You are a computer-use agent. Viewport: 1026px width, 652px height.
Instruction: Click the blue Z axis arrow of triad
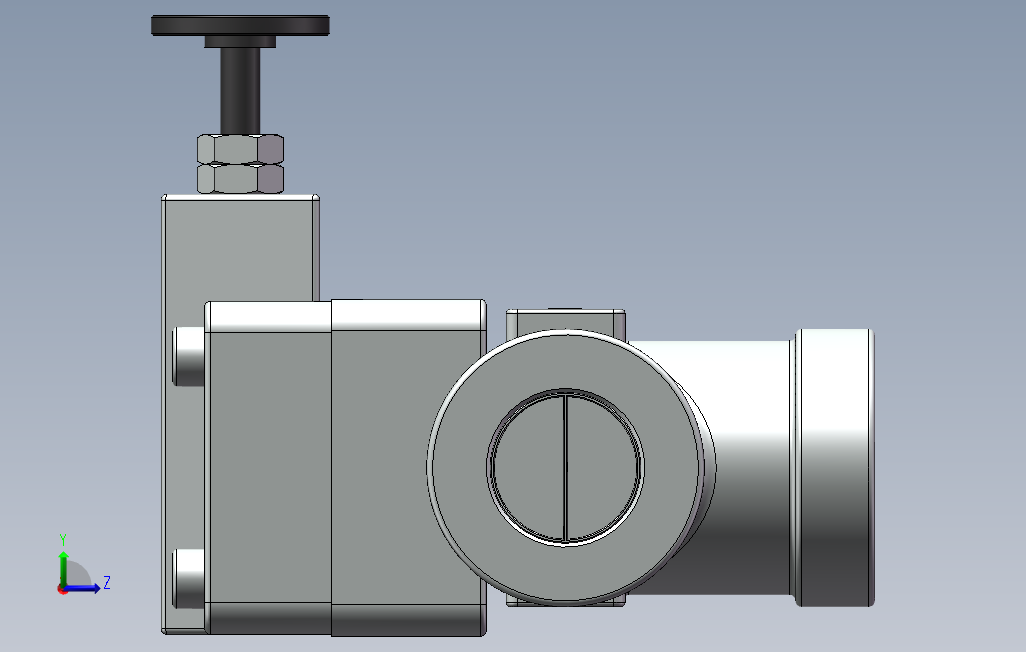point(84,588)
